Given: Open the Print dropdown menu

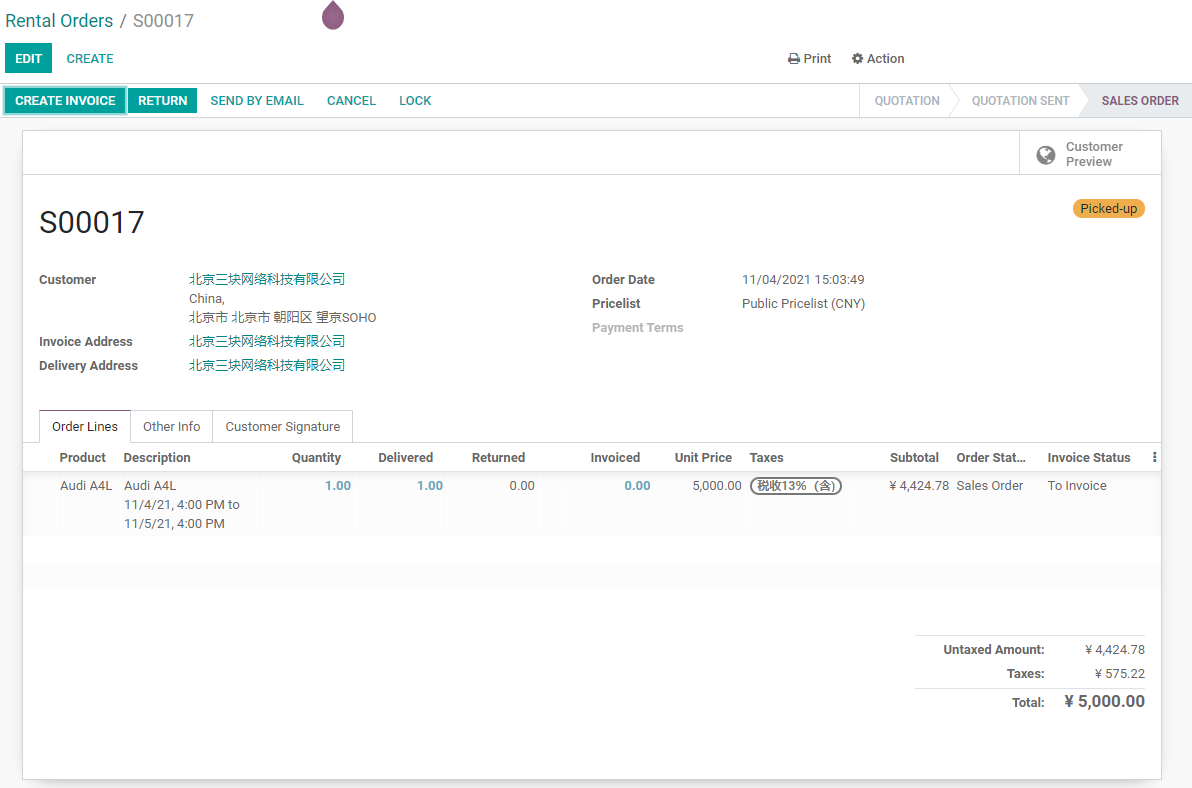Looking at the screenshot, I should coord(810,59).
